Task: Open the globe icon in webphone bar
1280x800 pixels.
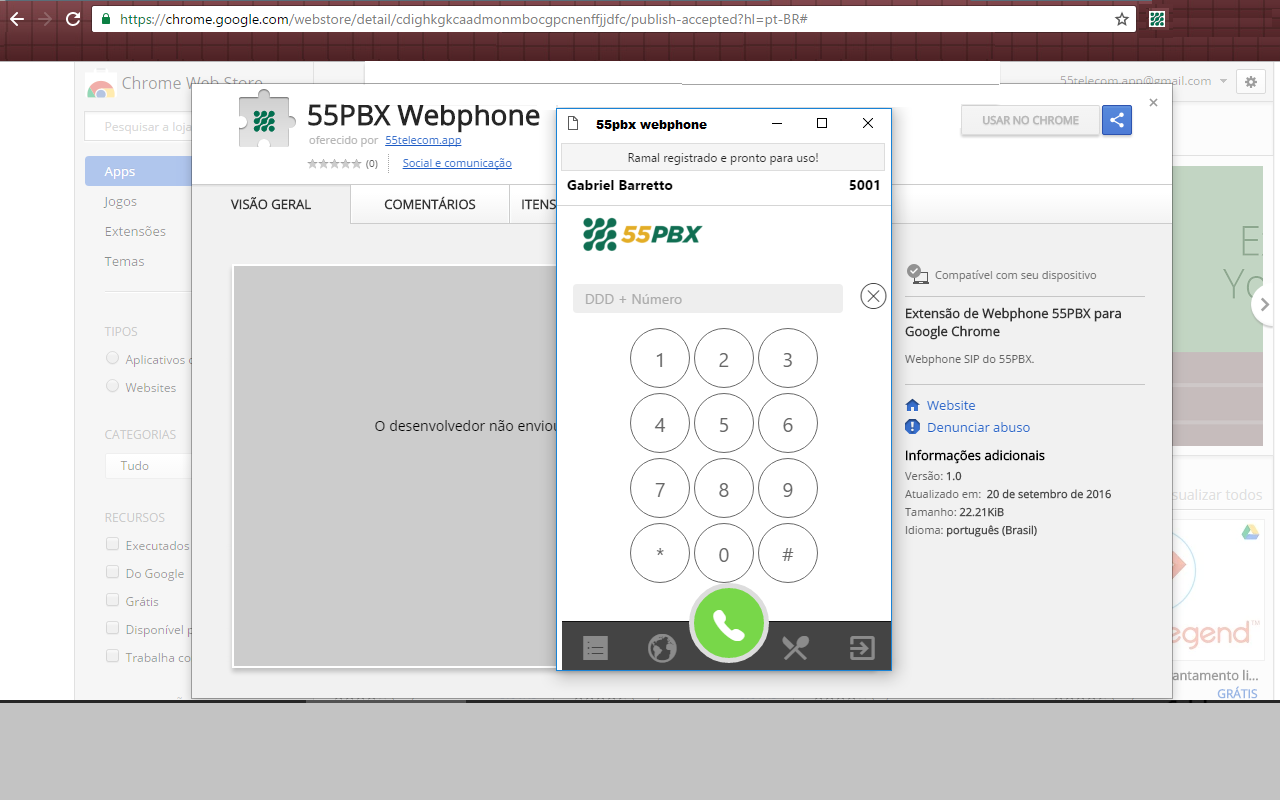Action: [x=662, y=648]
